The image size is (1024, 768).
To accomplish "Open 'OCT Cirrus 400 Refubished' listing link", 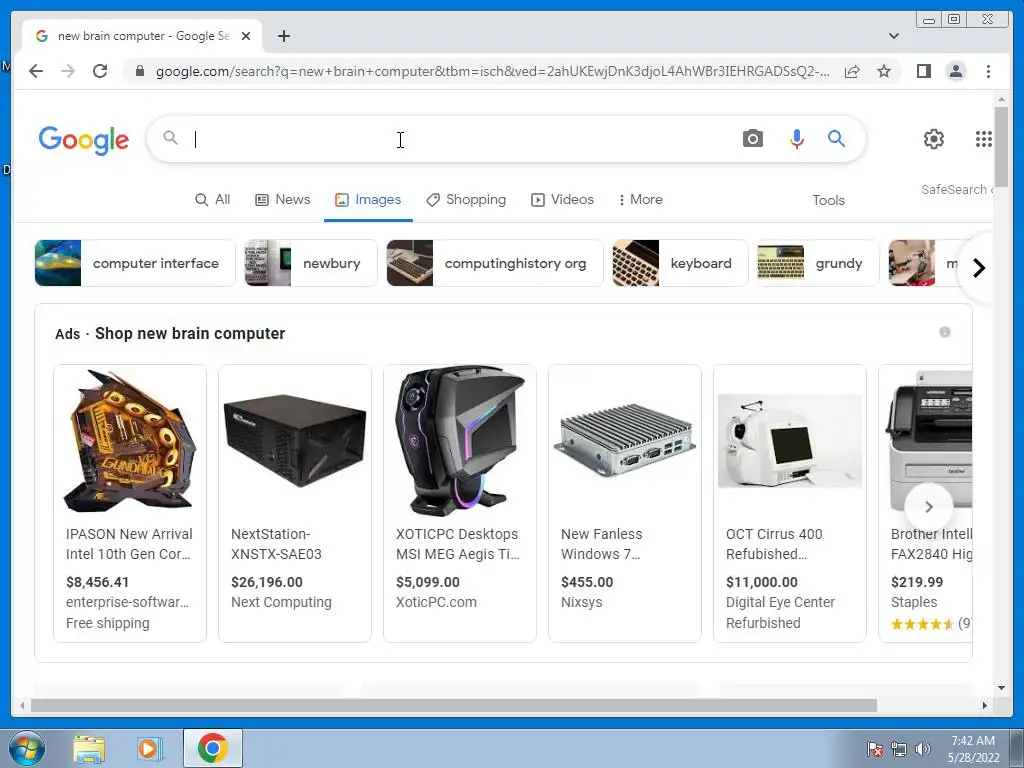I will coord(775,544).
